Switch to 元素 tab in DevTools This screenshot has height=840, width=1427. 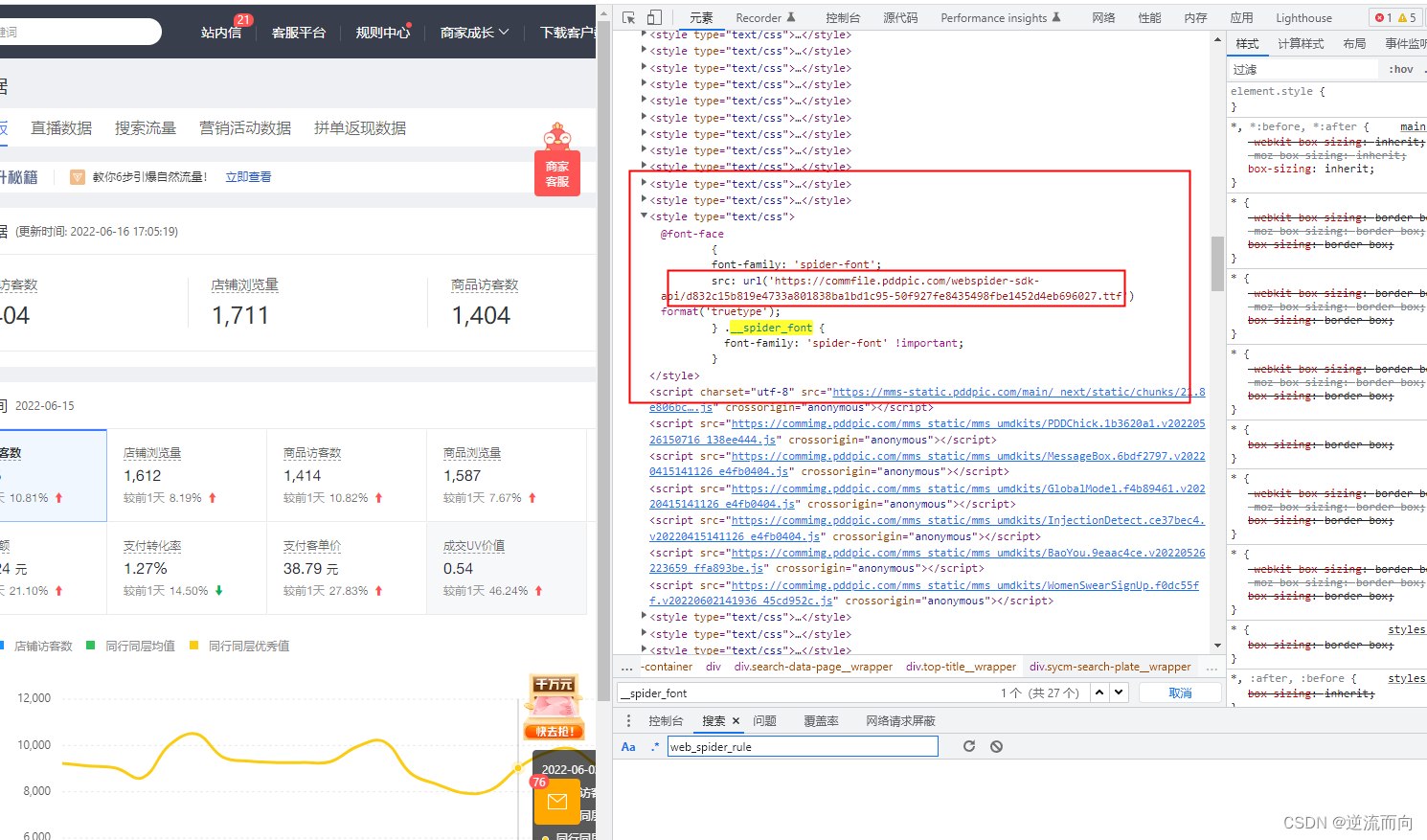701,17
